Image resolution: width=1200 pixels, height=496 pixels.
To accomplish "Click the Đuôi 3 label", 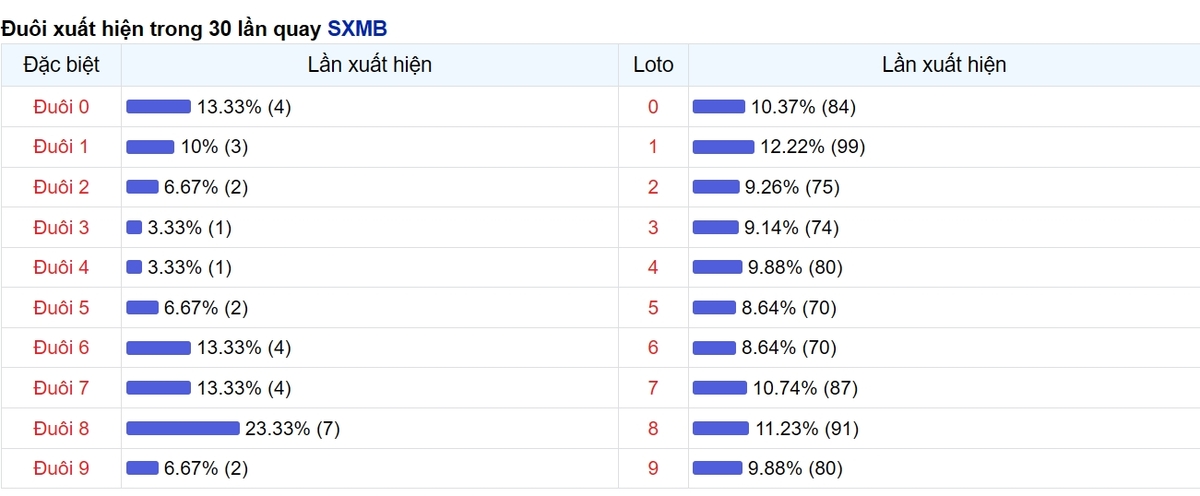I will tap(61, 227).
